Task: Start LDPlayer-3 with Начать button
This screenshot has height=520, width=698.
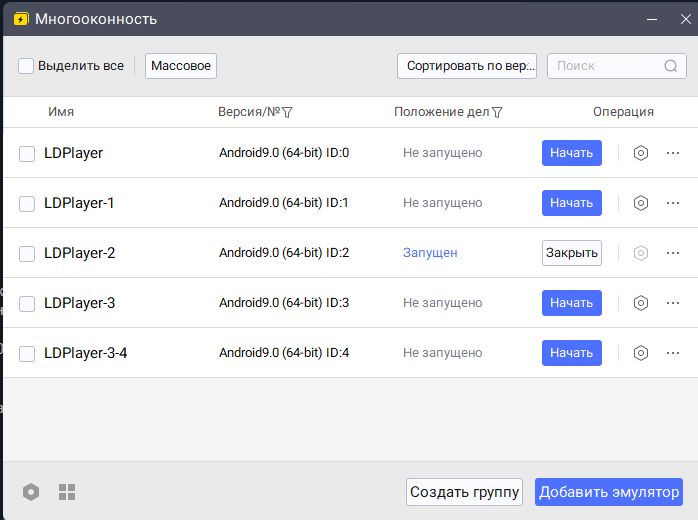Action: point(572,303)
